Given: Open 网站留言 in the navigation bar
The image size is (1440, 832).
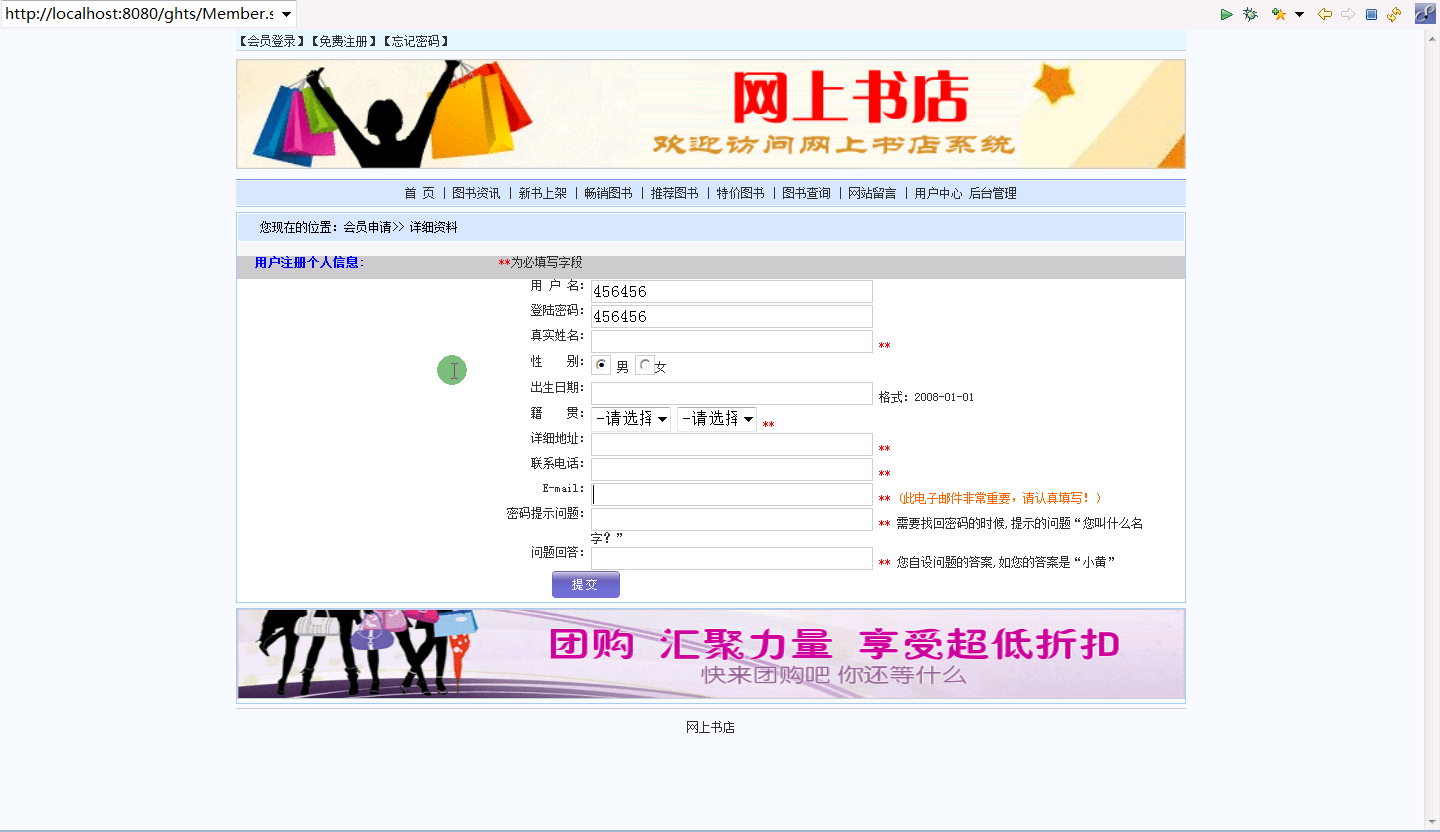Looking at the screenshot, I should [x=872, y=193].
